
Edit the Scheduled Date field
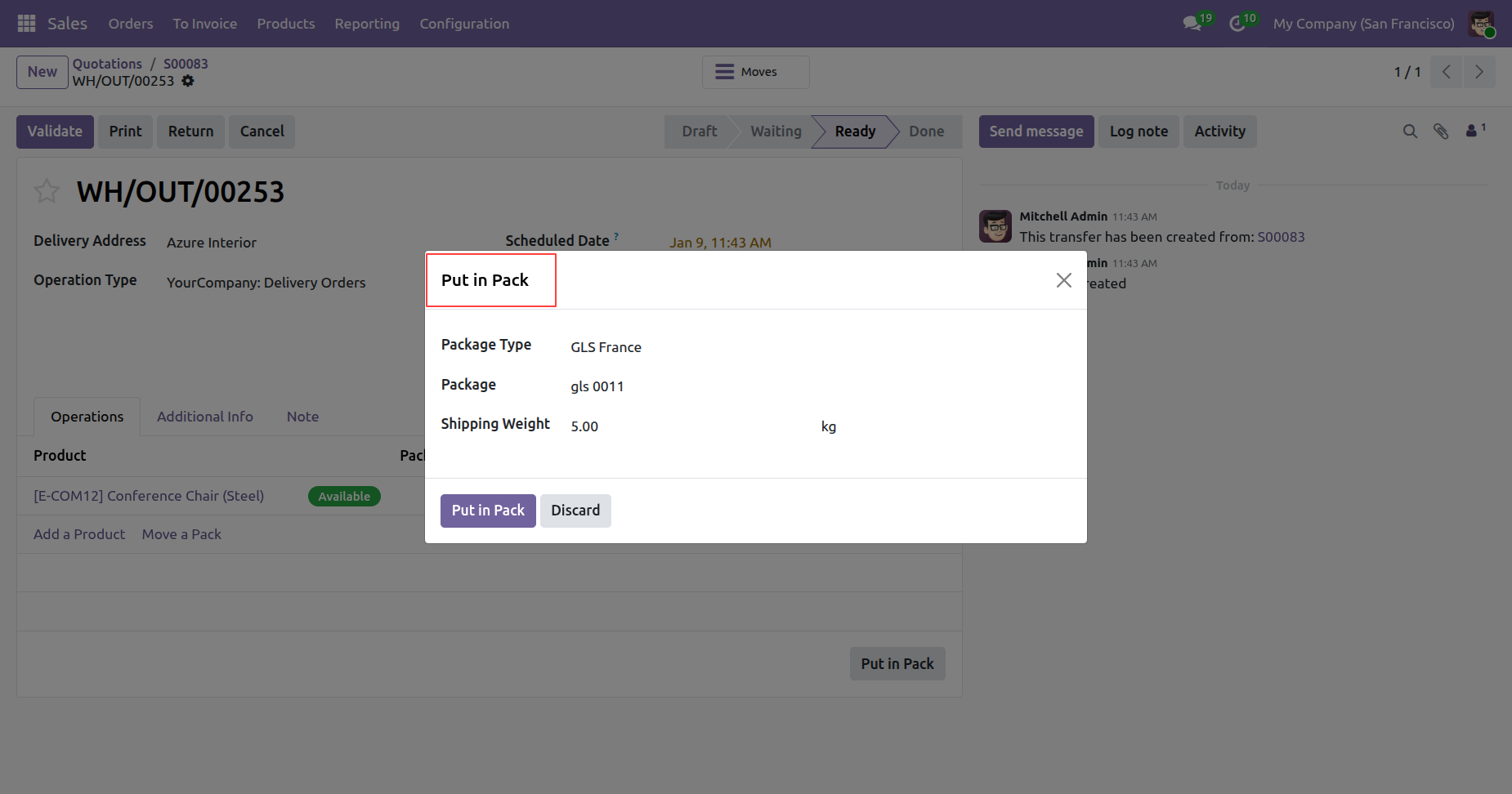pyautogui.click(x=720, y=243)
